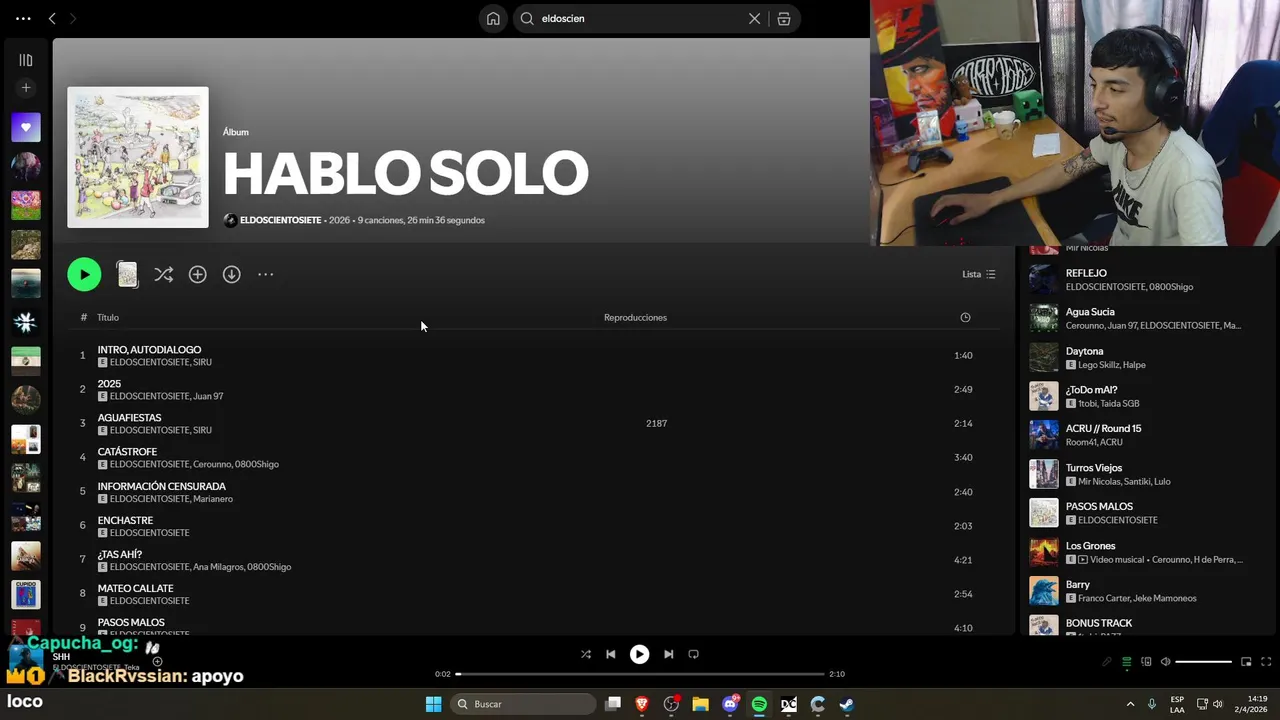Seek on the playback progress bar
This screenshot has width=1280, height=720.
(640, 674)
